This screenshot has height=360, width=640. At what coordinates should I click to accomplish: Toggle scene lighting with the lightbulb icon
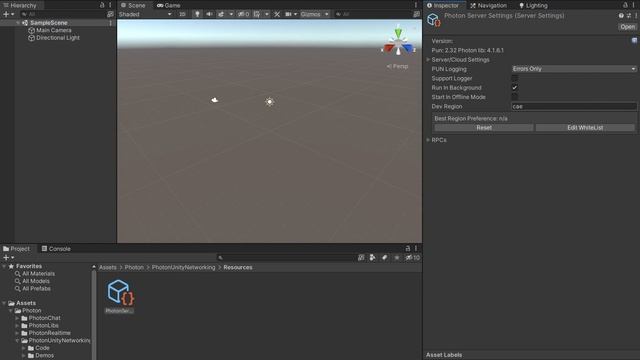click(x=197, y=14)
